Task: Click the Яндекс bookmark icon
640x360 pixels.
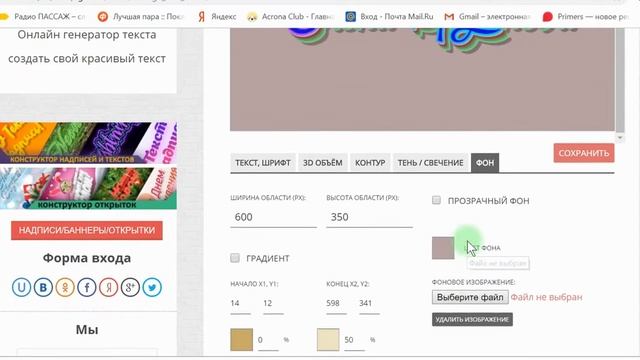Action: coord(201,17)
